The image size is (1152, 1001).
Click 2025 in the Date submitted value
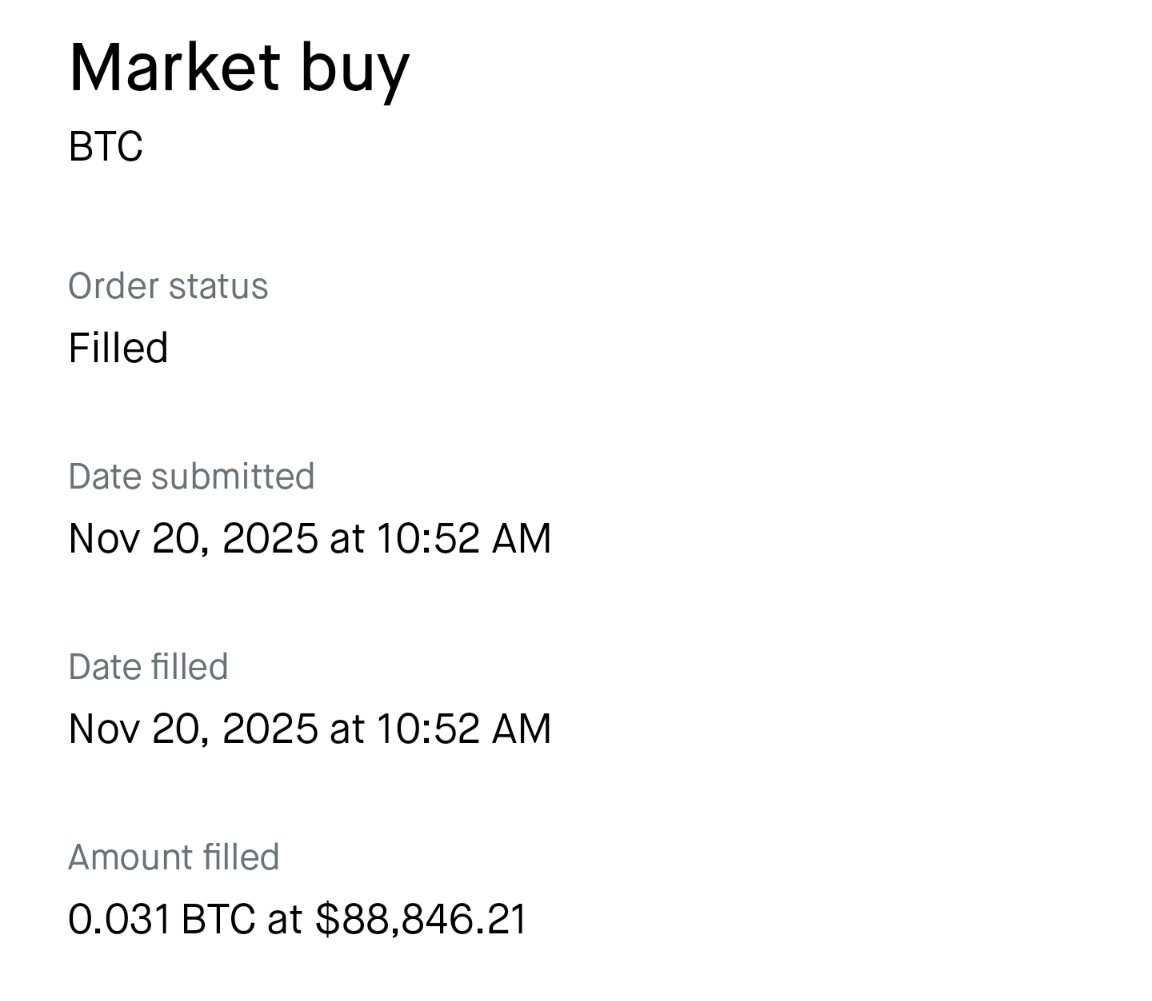269,538
